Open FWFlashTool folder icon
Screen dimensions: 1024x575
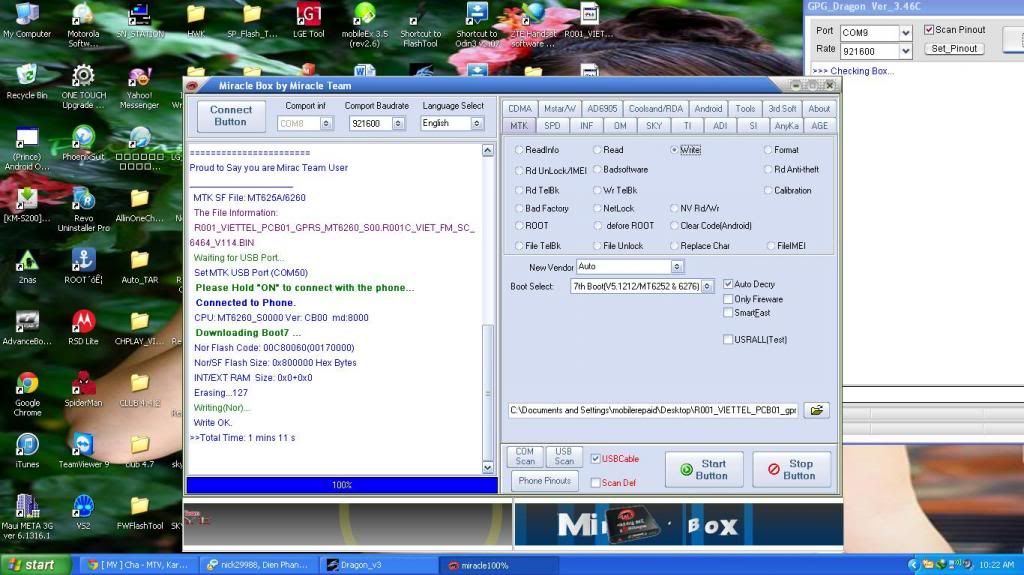tap(139, 512)
